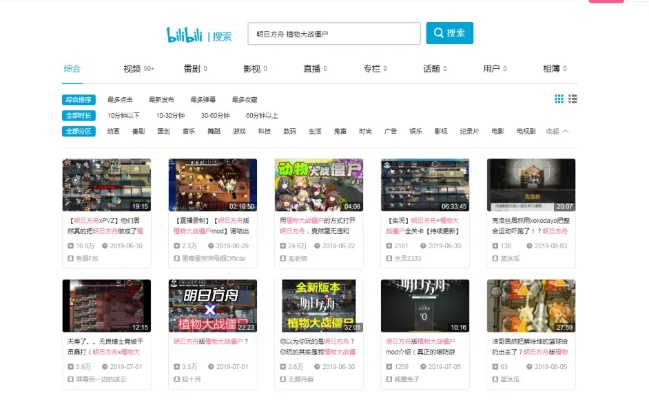Open video thumbnail with 10:16 duration

click(x=425, y=306)
